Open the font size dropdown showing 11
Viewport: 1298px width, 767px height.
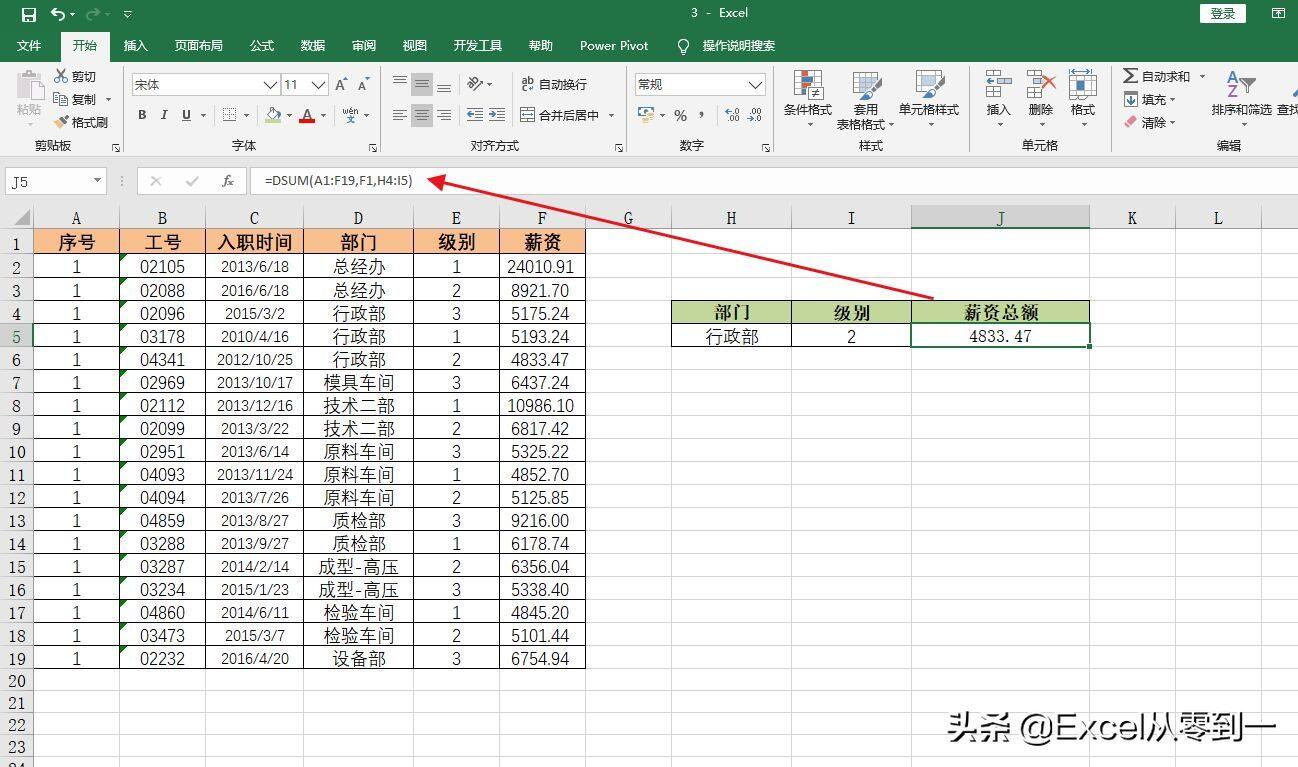[x=318, y=85]
